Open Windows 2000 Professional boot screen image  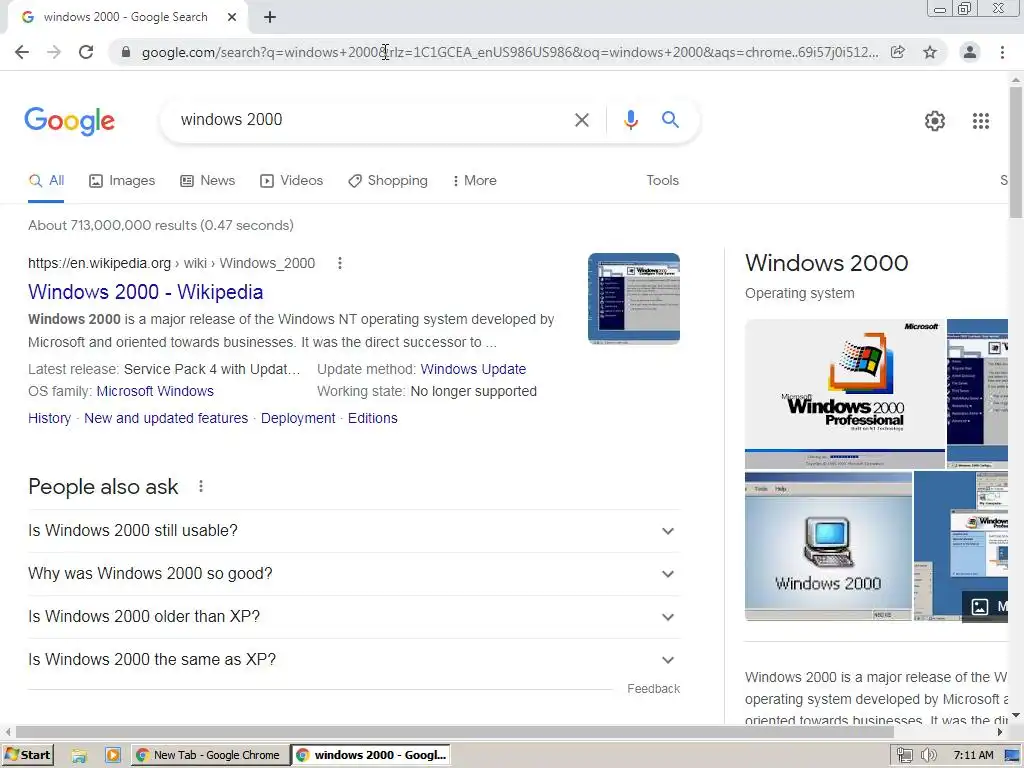pos(844,394)
